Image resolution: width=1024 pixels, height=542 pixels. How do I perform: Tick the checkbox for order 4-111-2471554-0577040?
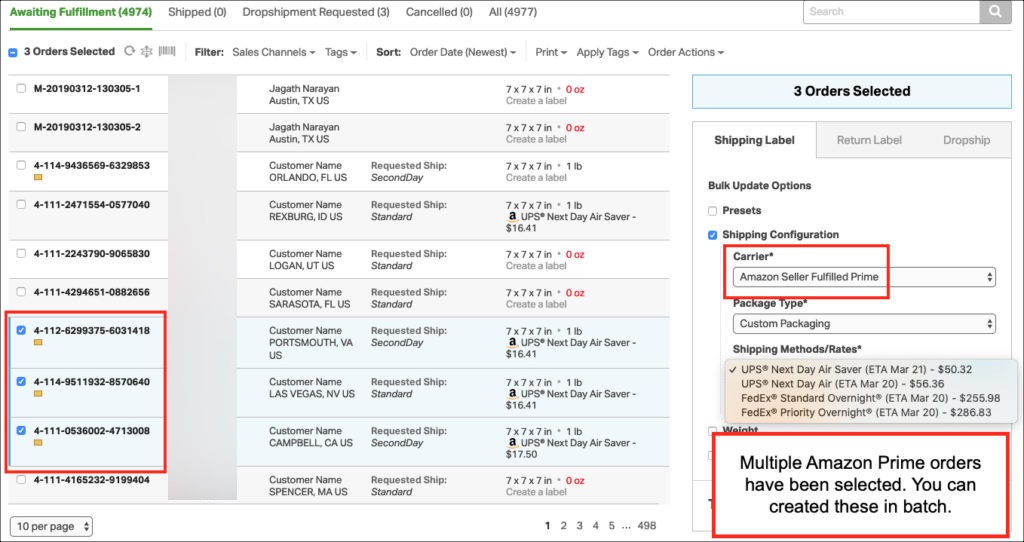[21, 204]
